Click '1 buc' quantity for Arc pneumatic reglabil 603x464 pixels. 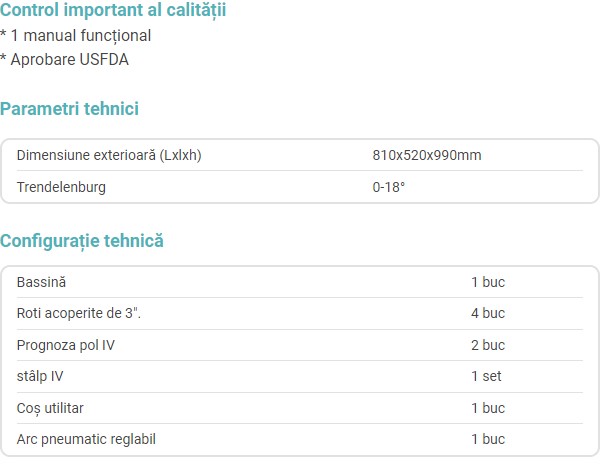point(488,439)
